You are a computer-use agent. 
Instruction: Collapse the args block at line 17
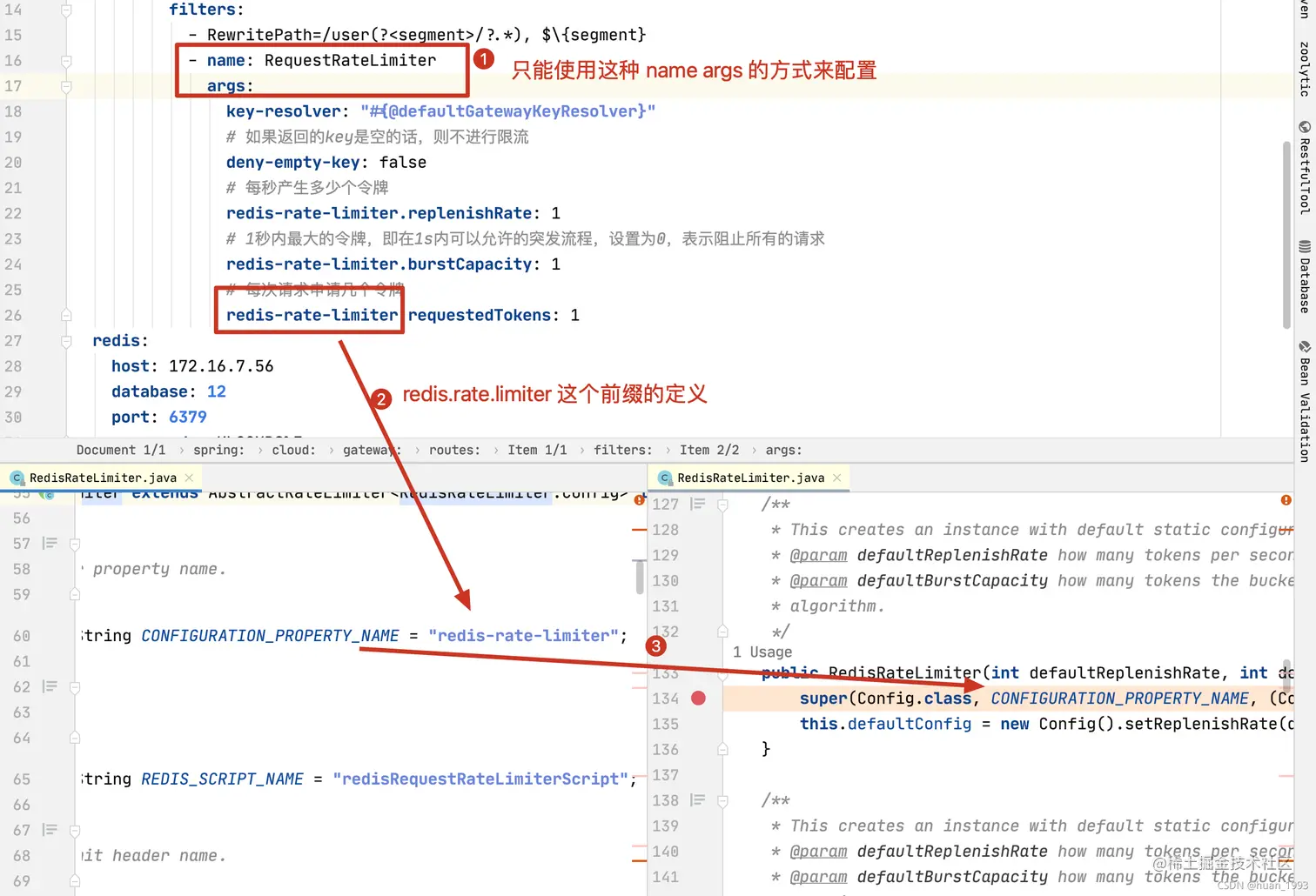point(66,86)
